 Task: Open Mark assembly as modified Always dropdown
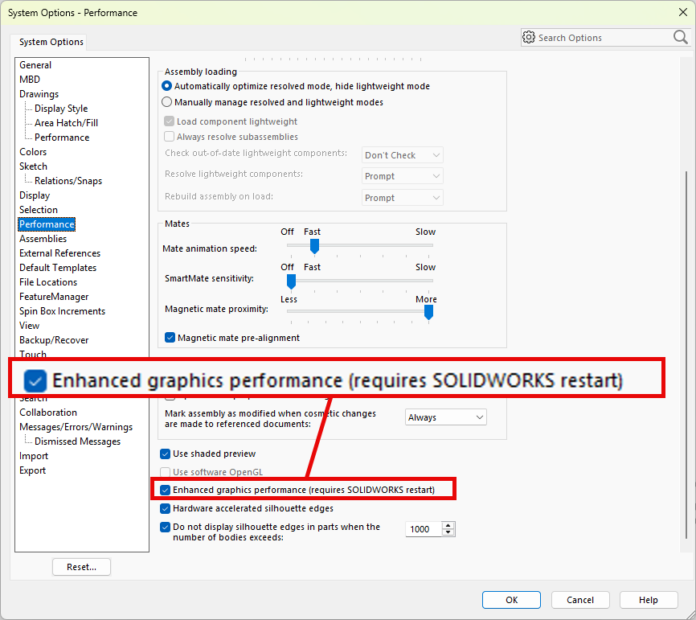point(446,417)
